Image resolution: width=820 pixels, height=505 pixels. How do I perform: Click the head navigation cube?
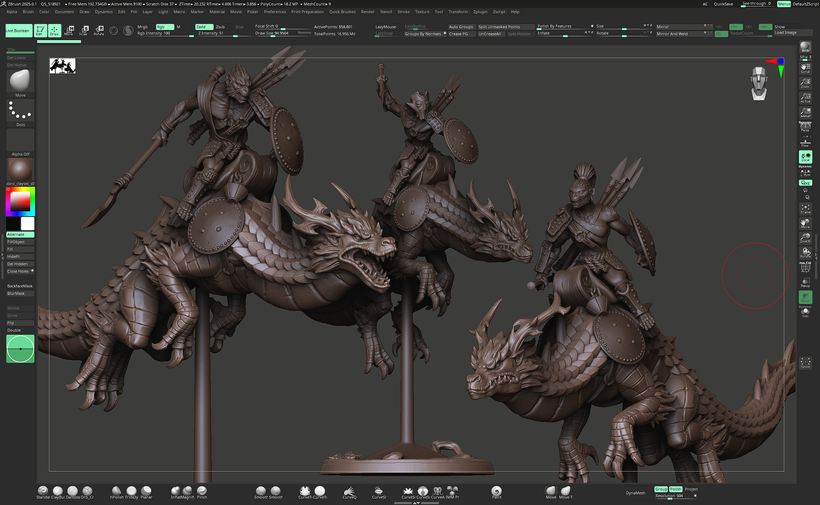[761, 82]
